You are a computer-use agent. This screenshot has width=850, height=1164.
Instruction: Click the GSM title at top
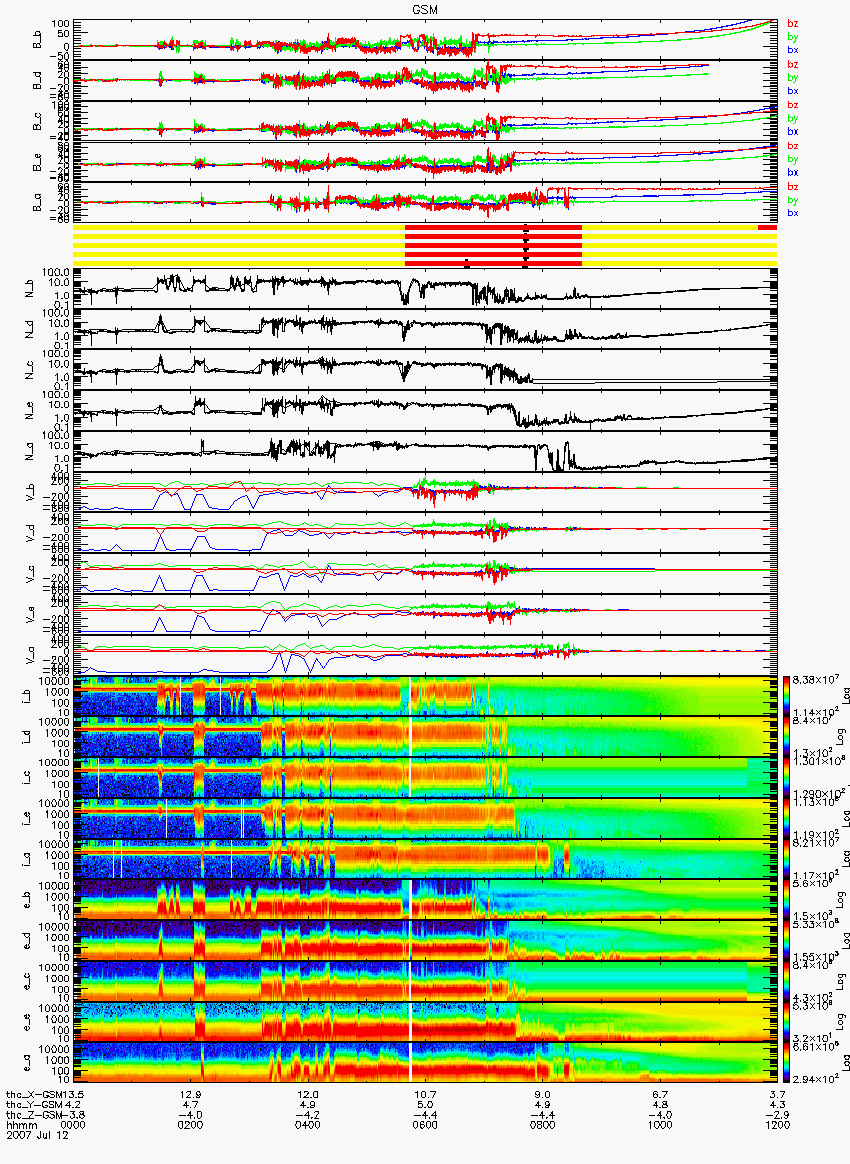tap(425, 10)
